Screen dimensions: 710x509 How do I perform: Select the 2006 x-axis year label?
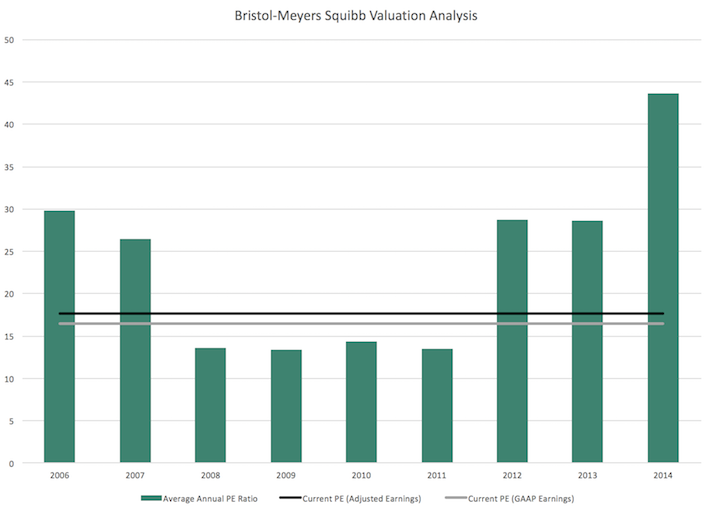[x=59, y=475]
